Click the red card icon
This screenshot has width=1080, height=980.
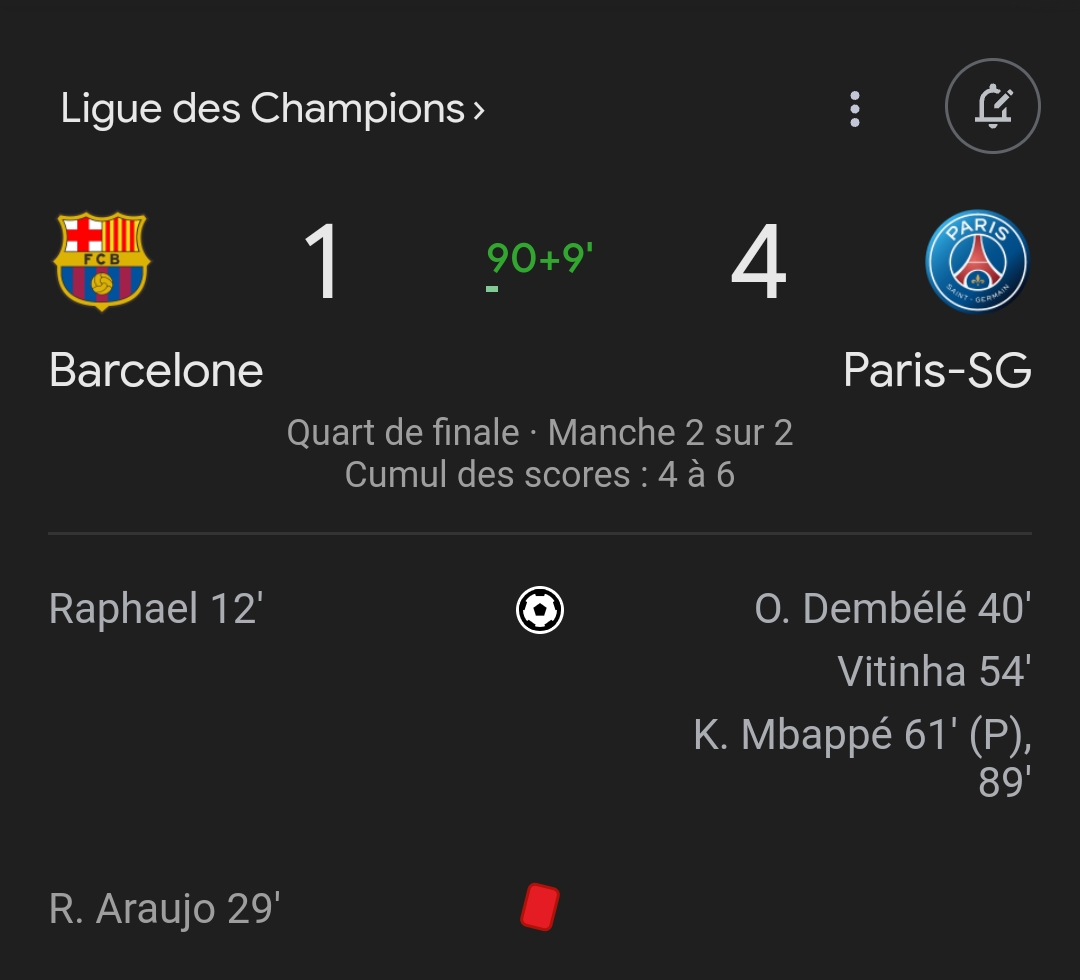[x=540, y=907]
